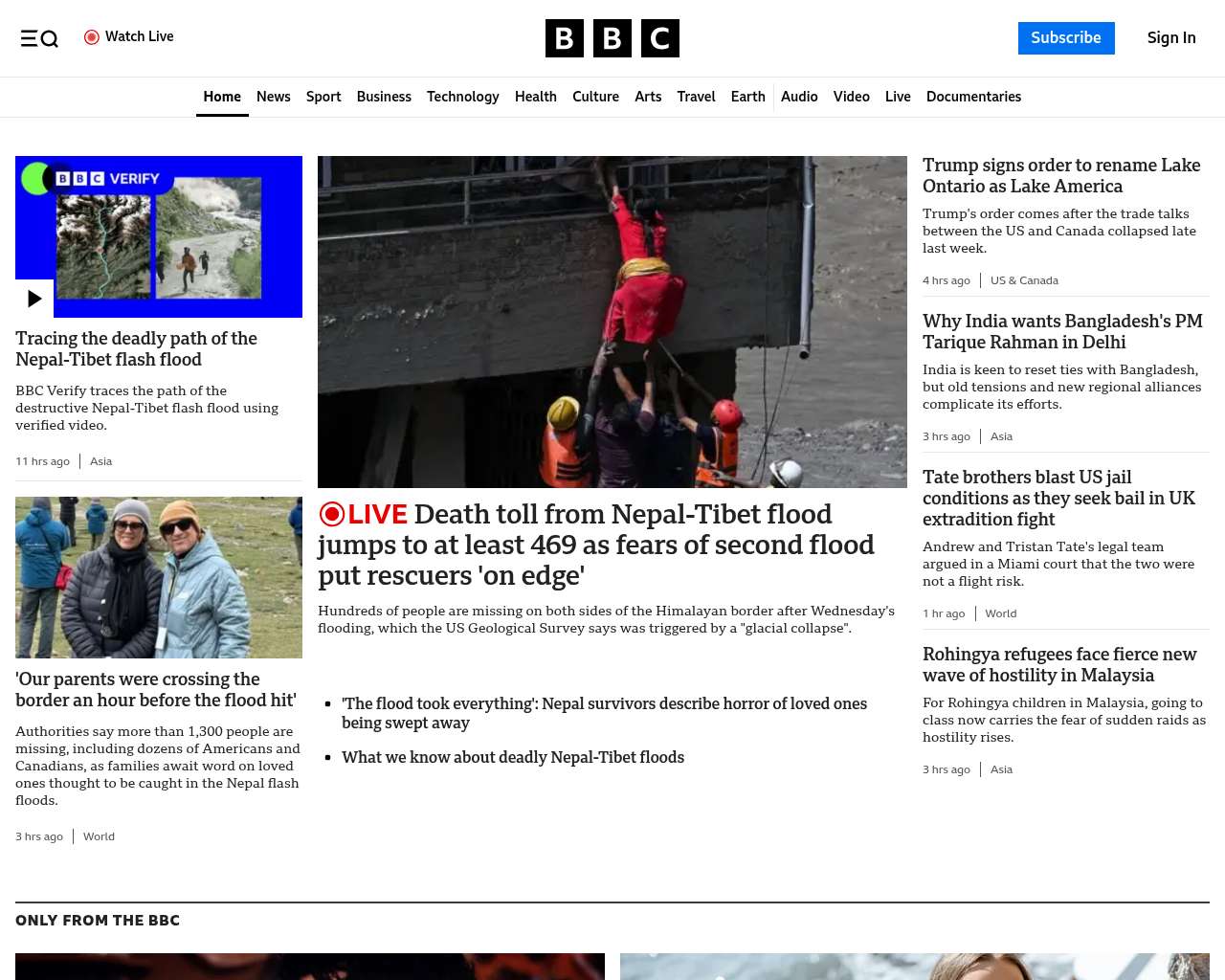1225x980 pixels.
Task: Click 'Hundreds of people are missing' summary text
Action: [606, 619]
